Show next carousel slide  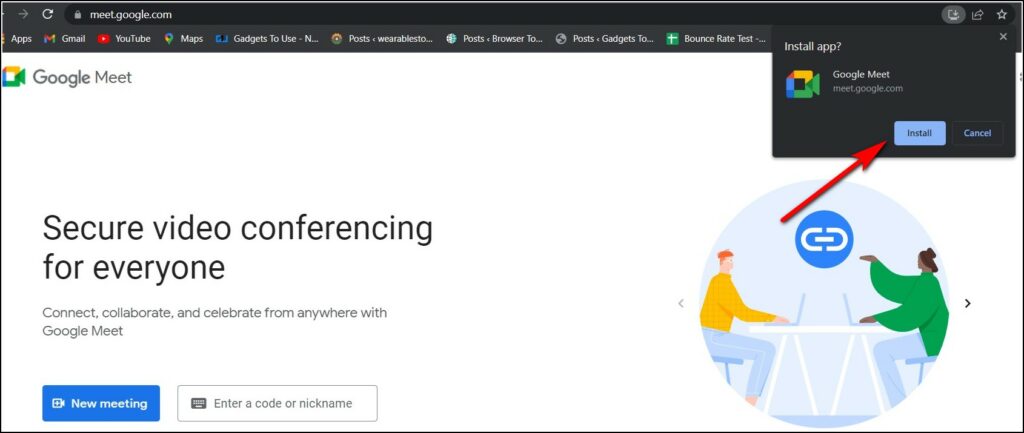point(968,303)
